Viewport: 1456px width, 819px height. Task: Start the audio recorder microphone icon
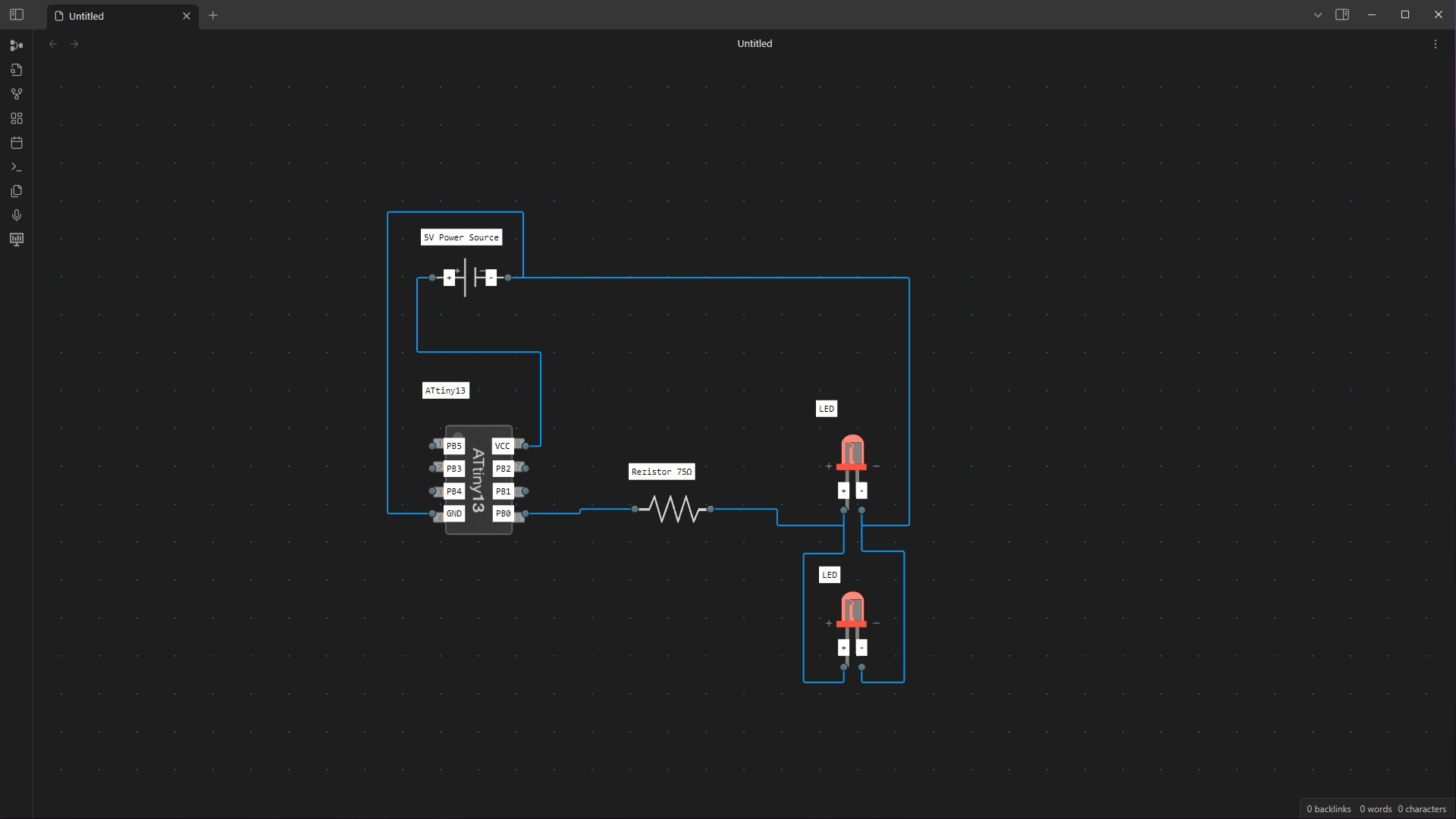(x=17, y=215)
